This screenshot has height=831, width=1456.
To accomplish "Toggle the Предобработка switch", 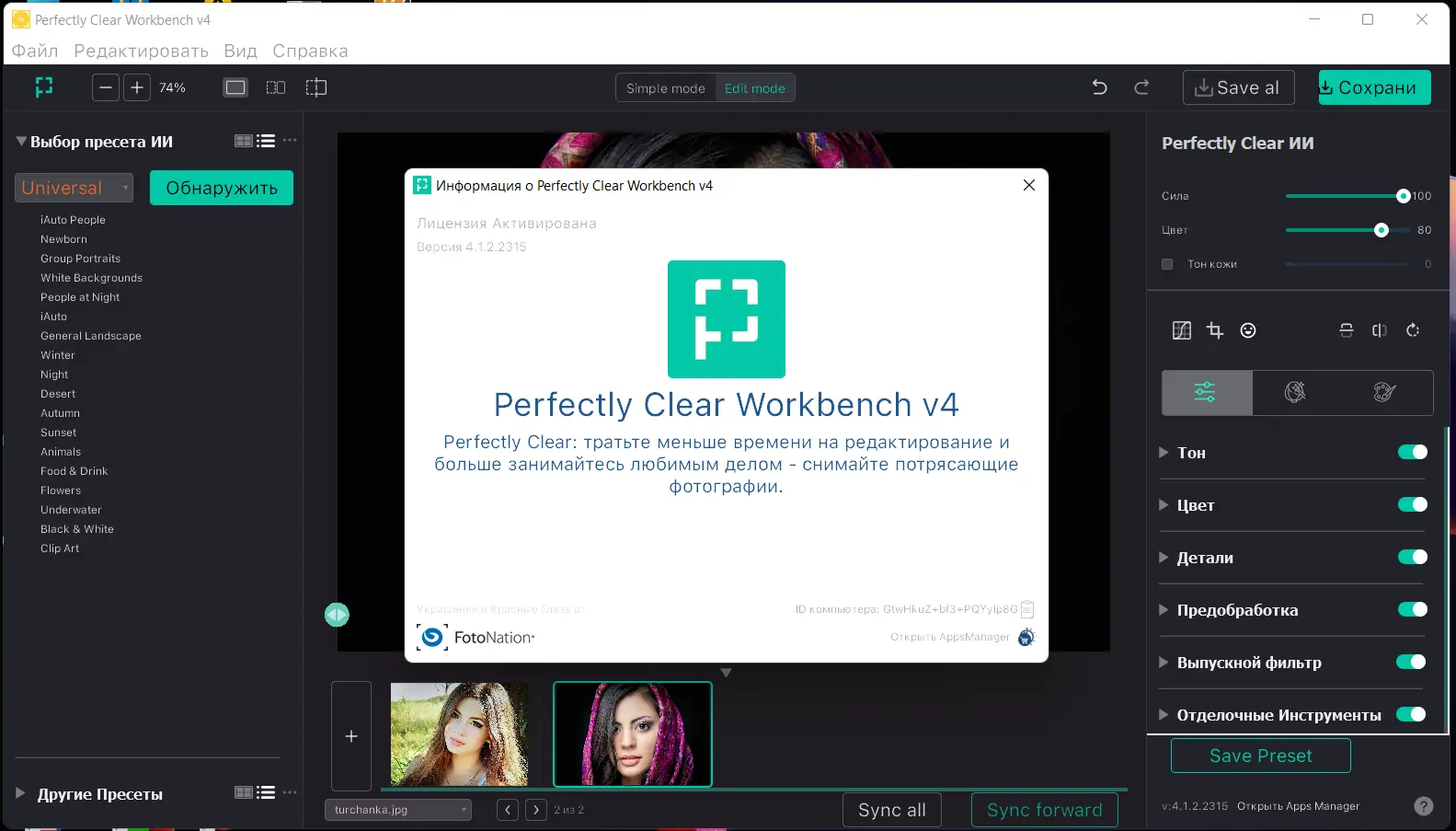I will click(x=1413, y=609).
